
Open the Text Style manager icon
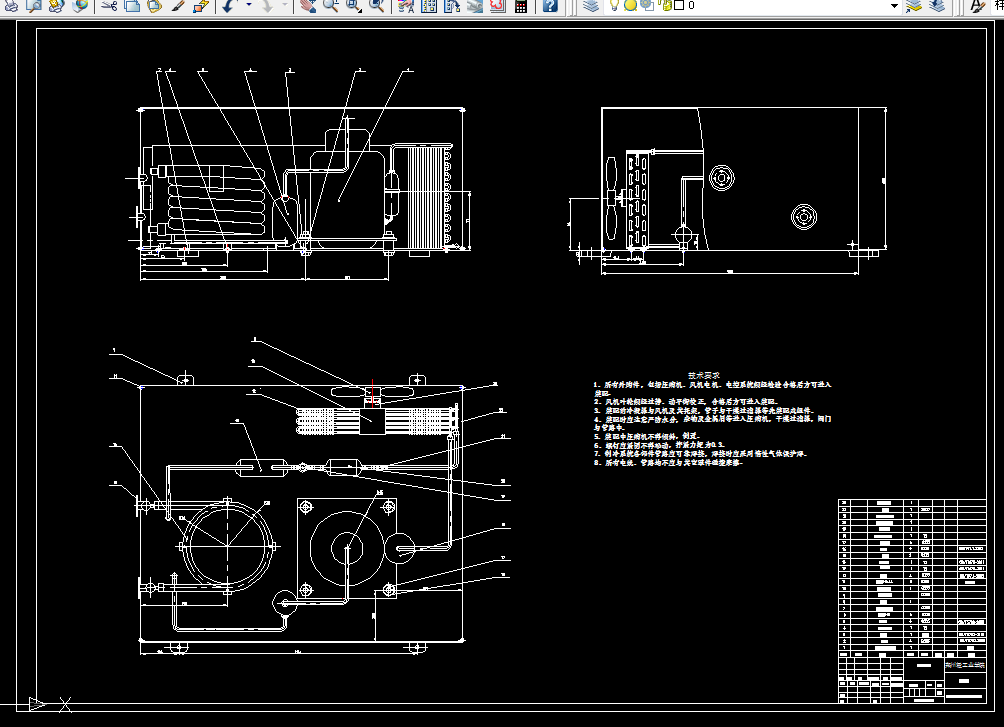point(978,5)
